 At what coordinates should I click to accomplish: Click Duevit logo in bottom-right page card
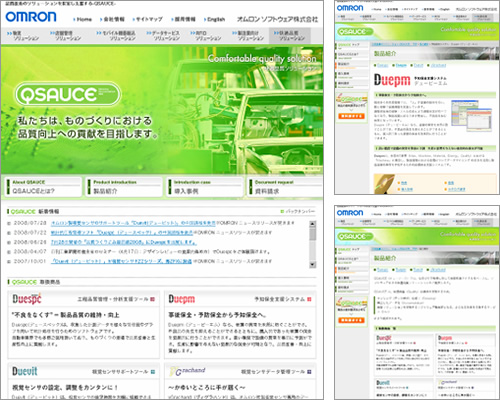tap(383, 383)
